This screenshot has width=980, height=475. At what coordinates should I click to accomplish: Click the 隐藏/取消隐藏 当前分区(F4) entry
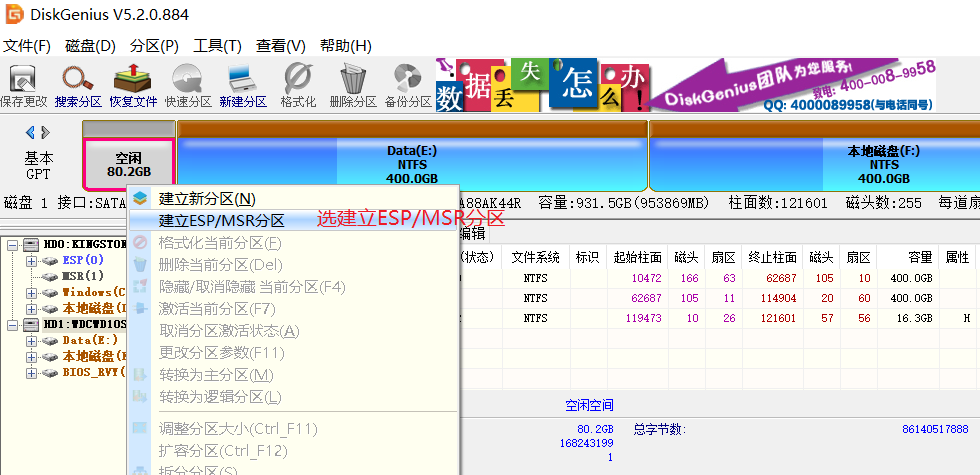293,287
